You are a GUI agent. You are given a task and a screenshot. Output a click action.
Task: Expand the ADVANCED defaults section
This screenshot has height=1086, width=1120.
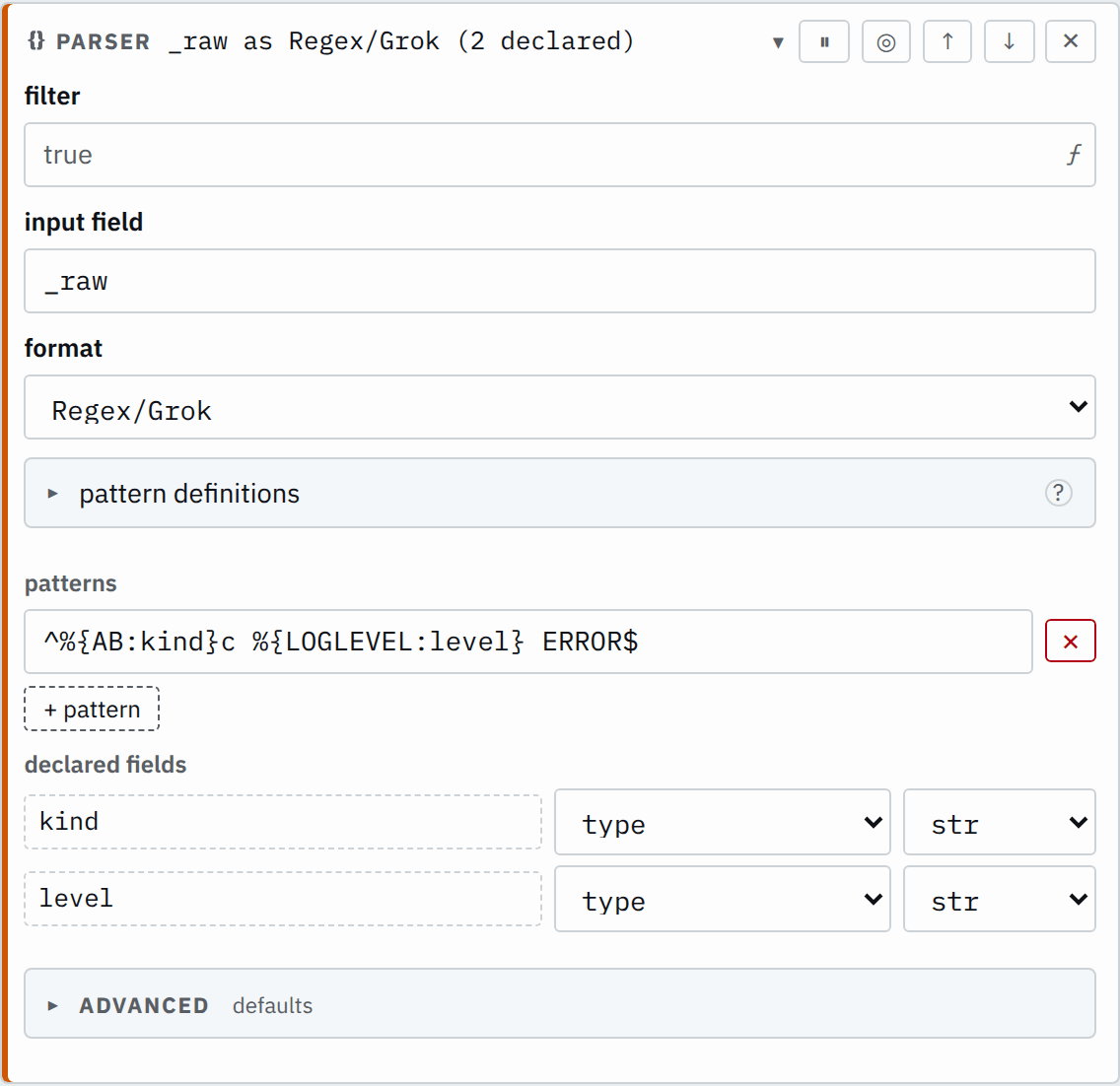(559, 1003)
